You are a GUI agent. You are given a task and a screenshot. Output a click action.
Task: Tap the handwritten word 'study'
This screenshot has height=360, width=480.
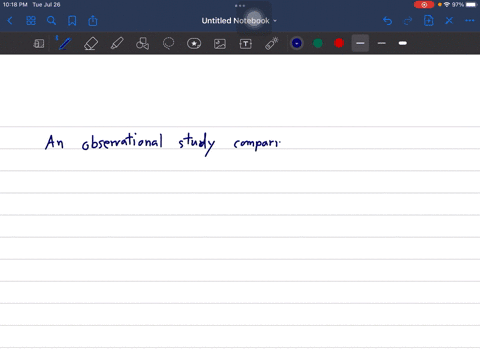196,144
